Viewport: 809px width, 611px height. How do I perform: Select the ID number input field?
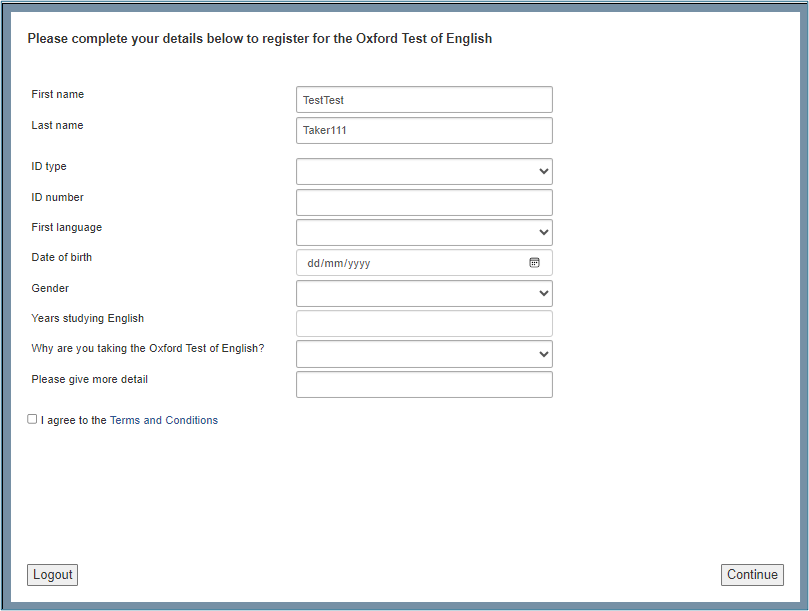[424, 203]
